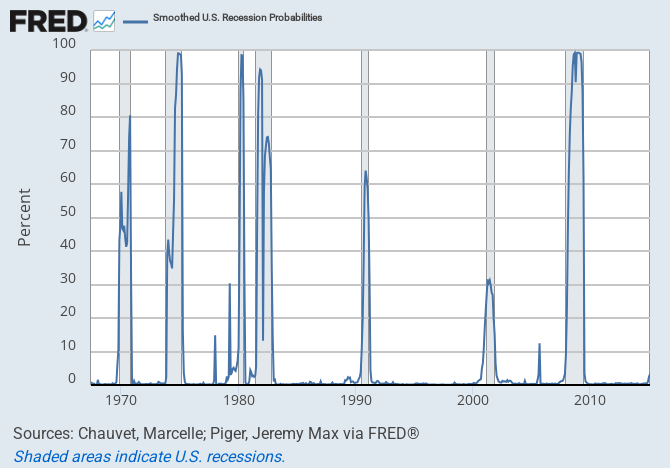
Task: Click the 1980 x-axis label
Action: pyautogui.click(x=239, y=400)
